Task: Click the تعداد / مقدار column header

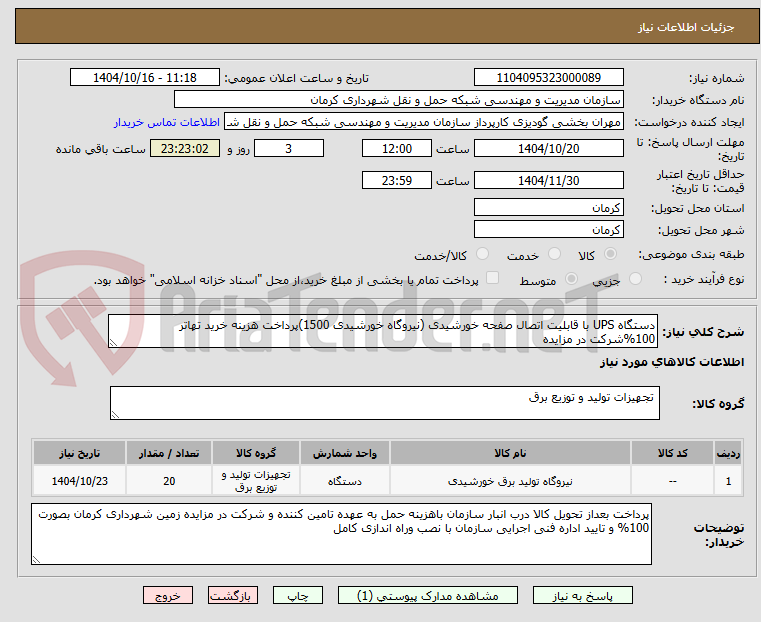Action: pyautogui.click(x=169, y=453)
